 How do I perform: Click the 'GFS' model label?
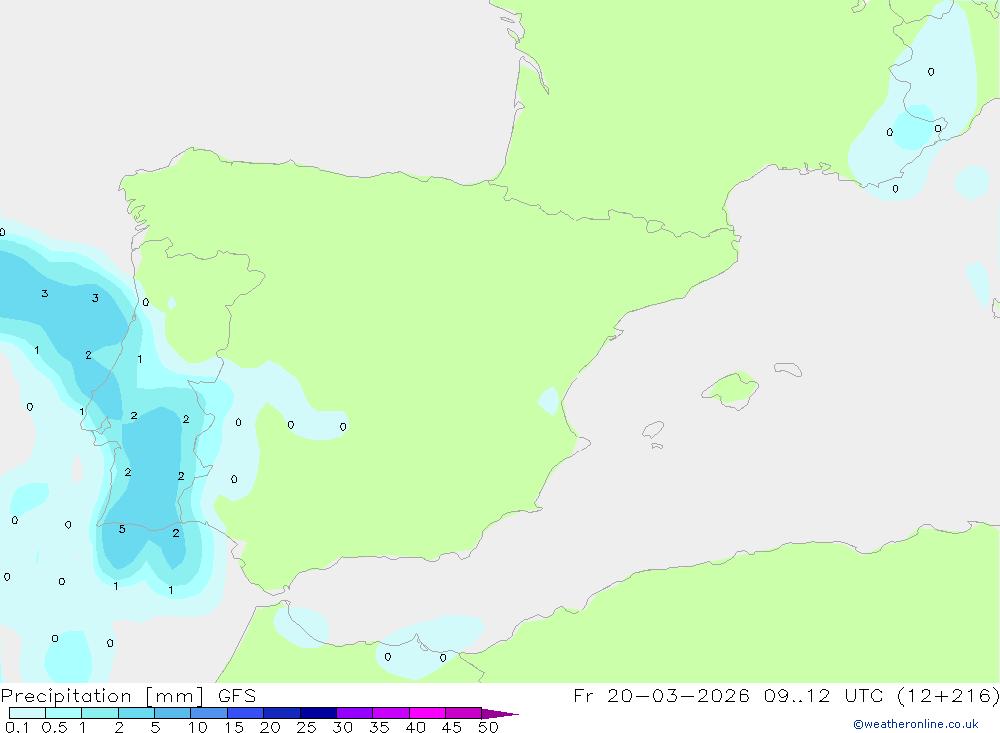point(237,696)
